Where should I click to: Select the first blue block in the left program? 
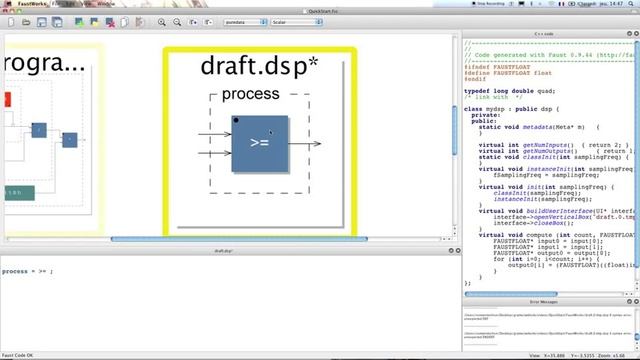[x=39, y=130]
